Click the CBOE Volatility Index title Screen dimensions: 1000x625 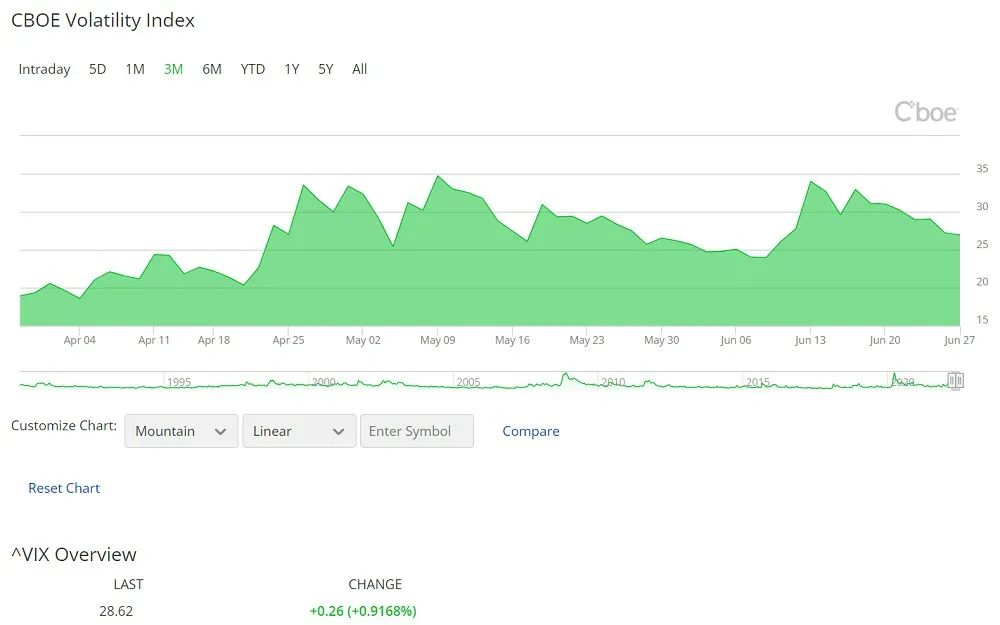[103, 20]
